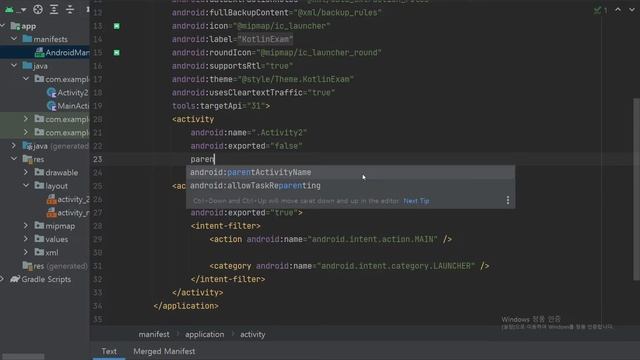The image size is (640, 360).
Task: Click the editor vertical scrollbar
Action: pos(636,189)
